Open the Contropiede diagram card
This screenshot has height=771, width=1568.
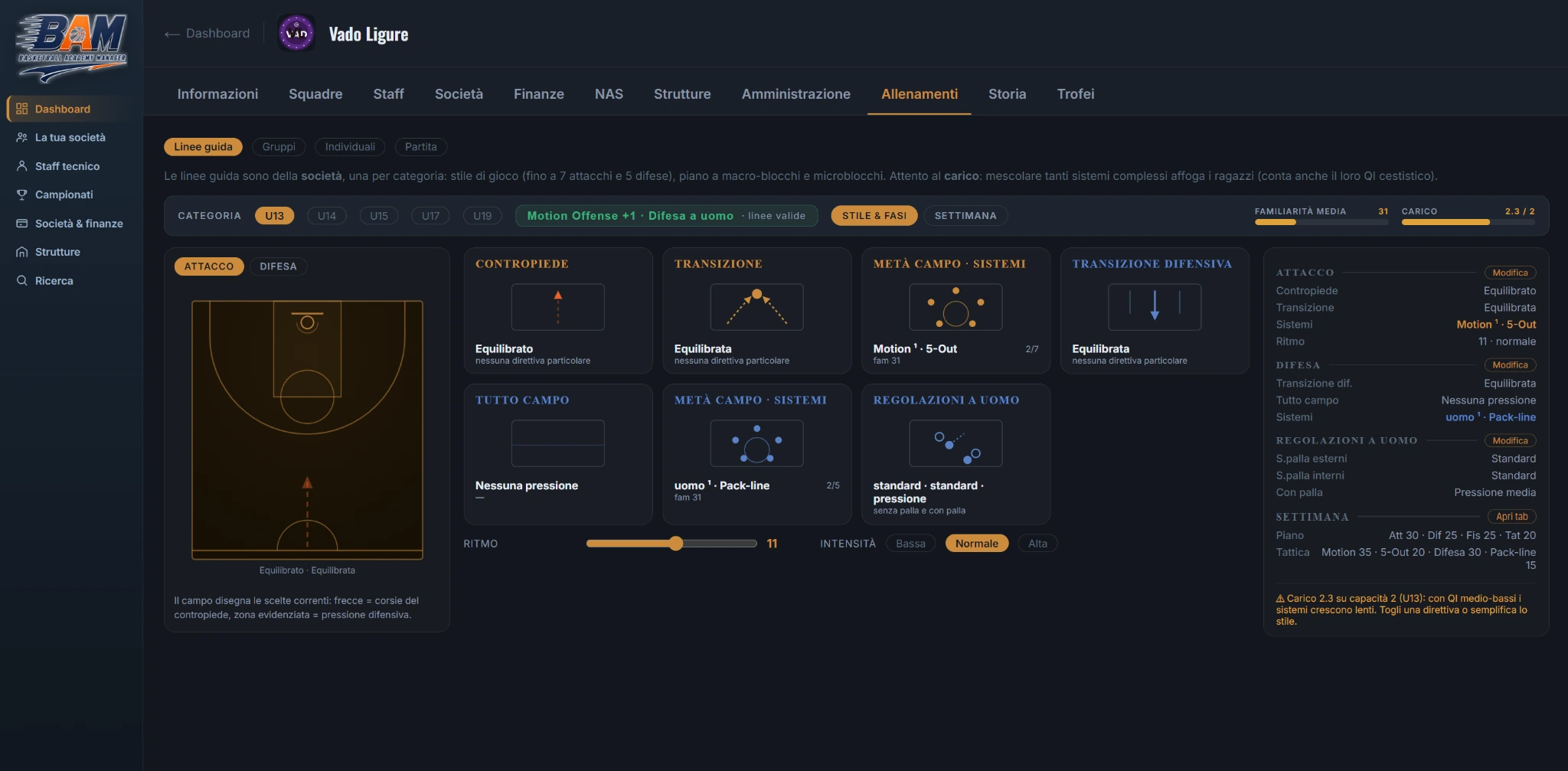pos(557,307)
